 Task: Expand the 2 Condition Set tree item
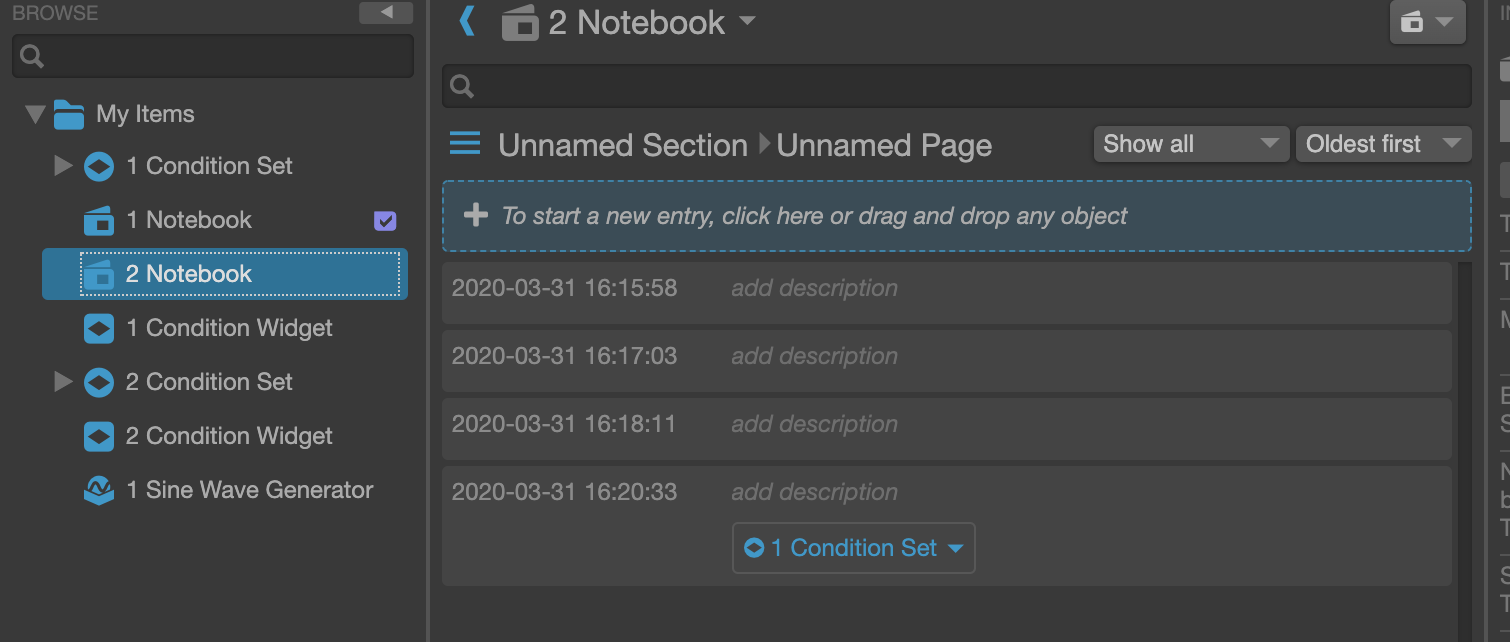[x=63, y=382]
